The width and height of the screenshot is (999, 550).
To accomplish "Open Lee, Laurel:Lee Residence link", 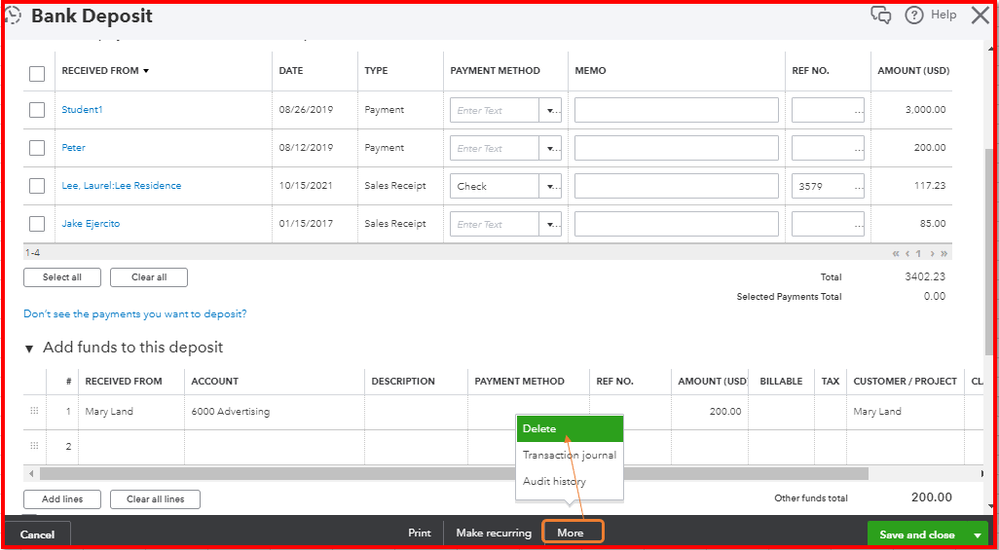I will (x=122, y=186).
